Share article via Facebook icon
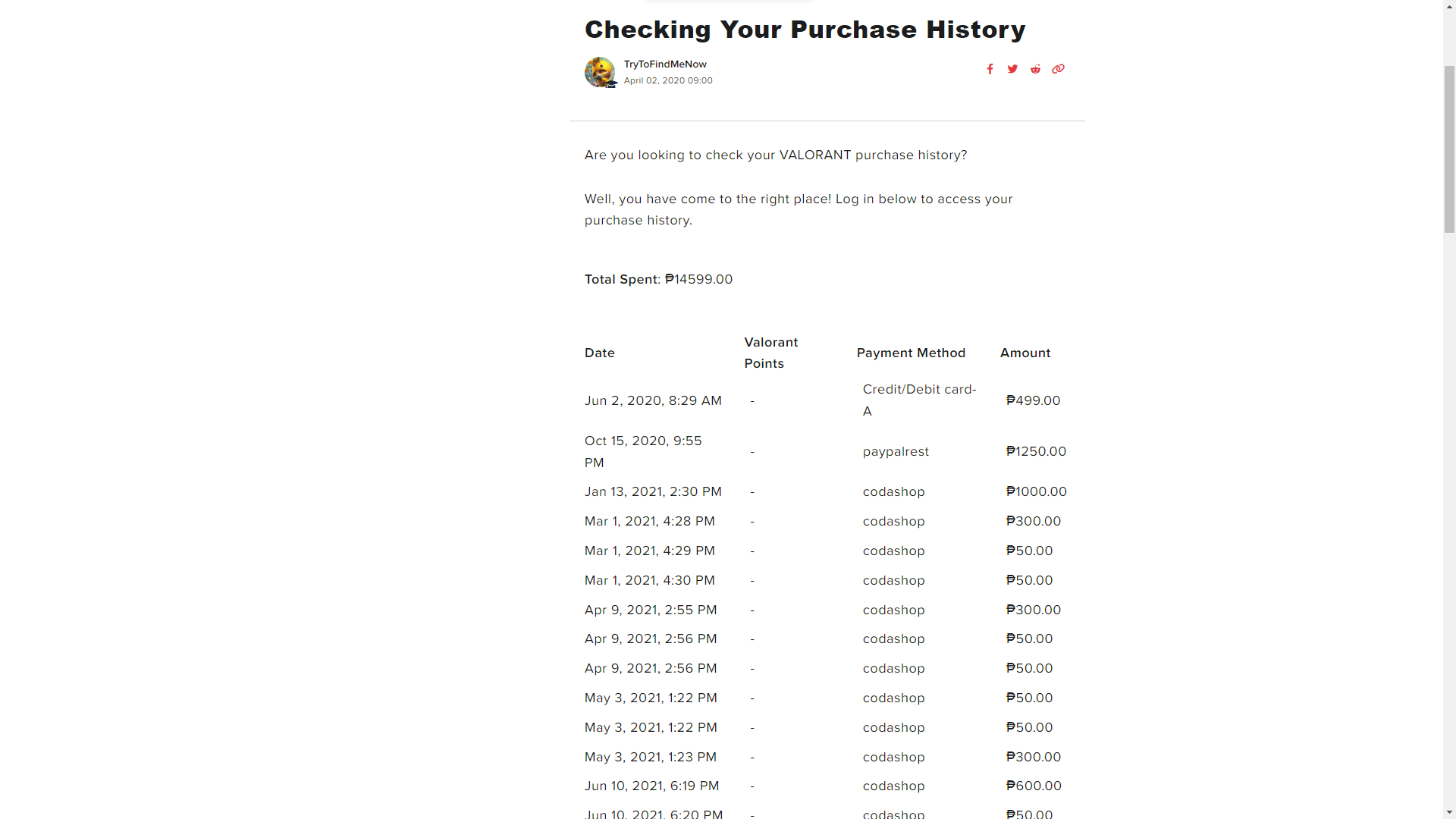Image resolution: width=1456 pixels, height=819 pixels. point(990,69)
